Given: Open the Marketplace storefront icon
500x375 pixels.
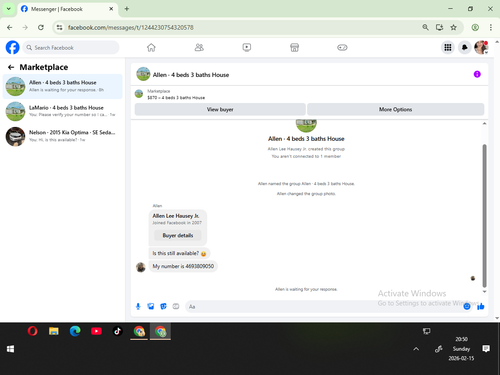Looking at the screenshot, I should click(294, 47).
